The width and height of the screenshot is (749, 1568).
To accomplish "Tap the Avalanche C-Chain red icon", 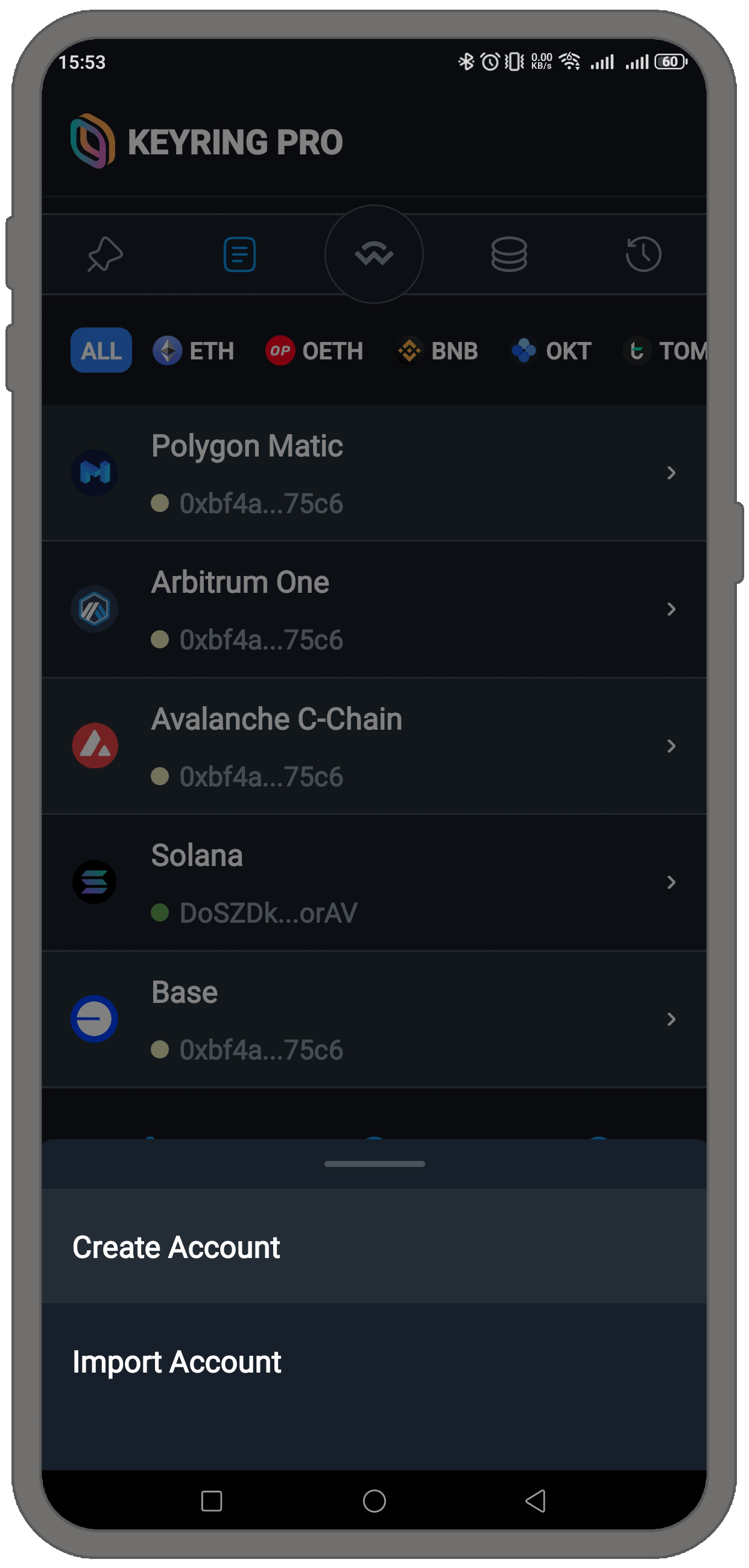I will (95, 745).
